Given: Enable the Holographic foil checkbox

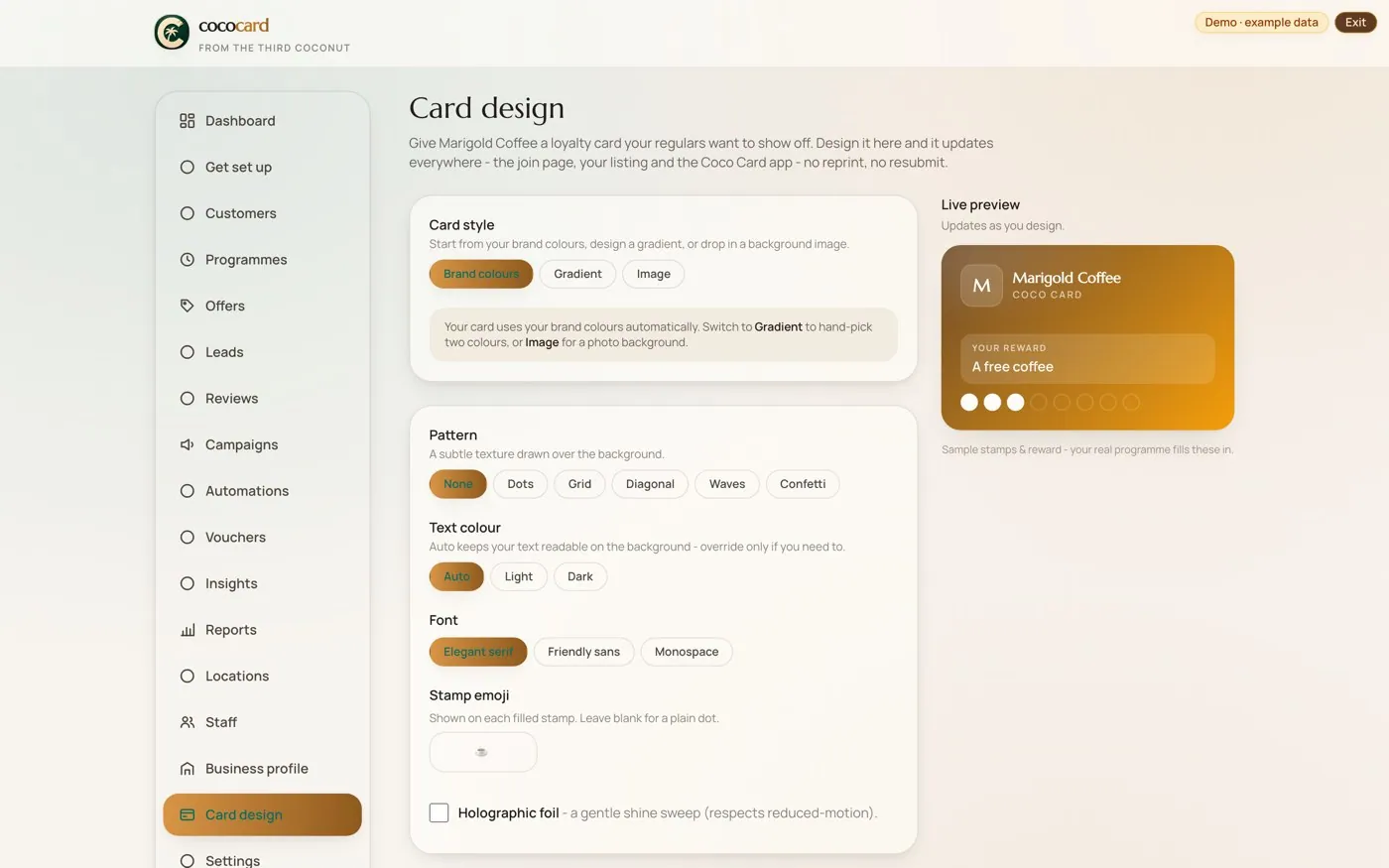Looking at the screenshot, I should (439, 812).
